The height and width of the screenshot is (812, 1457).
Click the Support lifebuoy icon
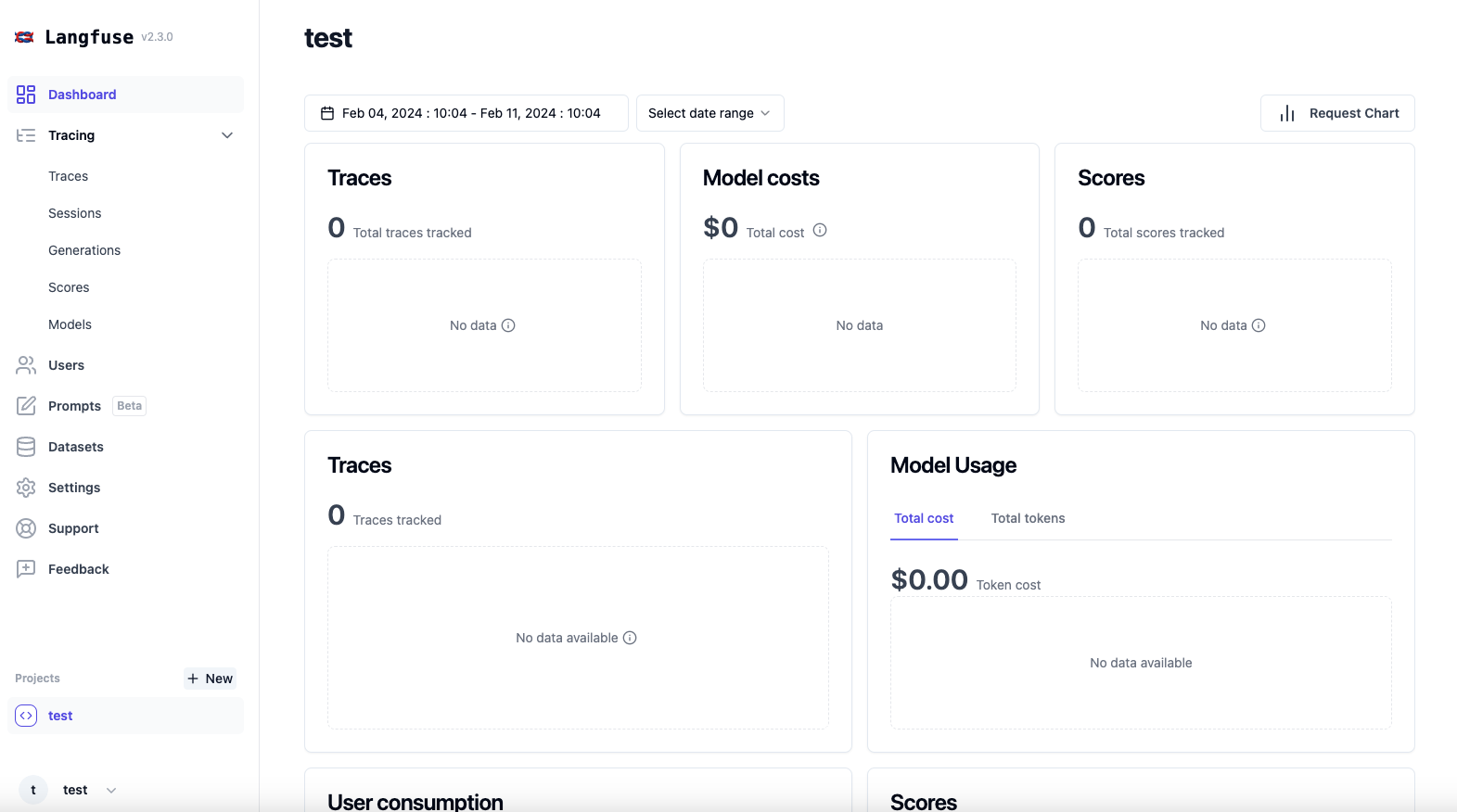coord(26,528)
